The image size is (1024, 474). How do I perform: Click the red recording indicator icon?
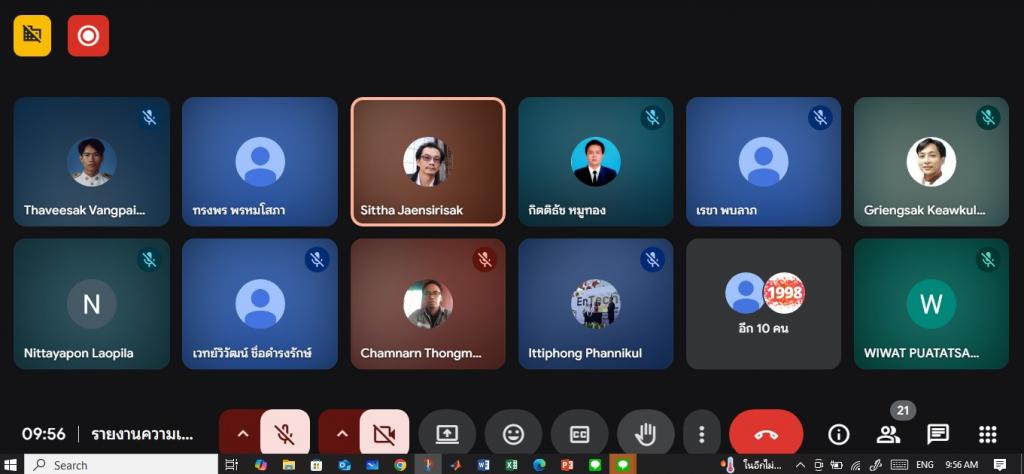click(x=88, y=36)
